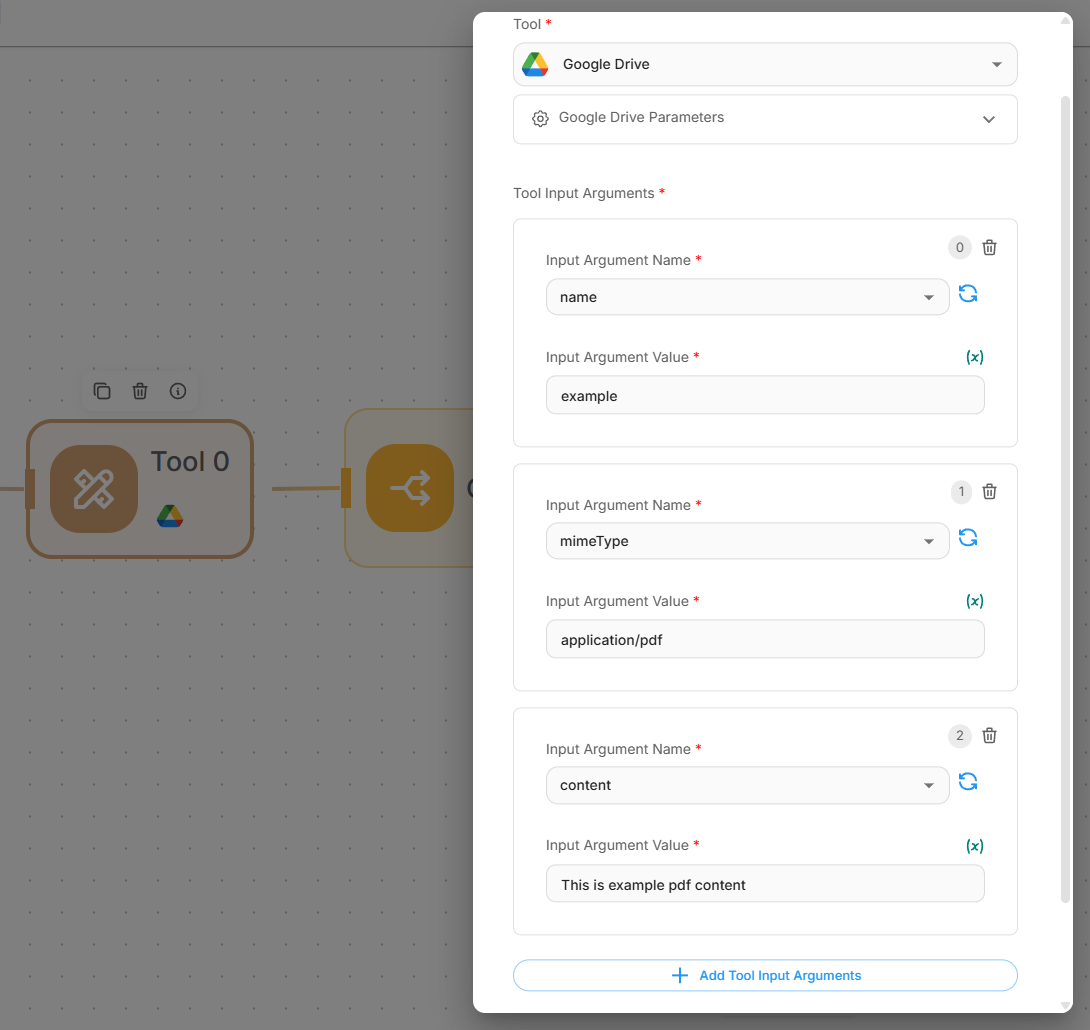The image size is (1090, 1030).
Task: Refresh the content argument list
Action: 968,782
